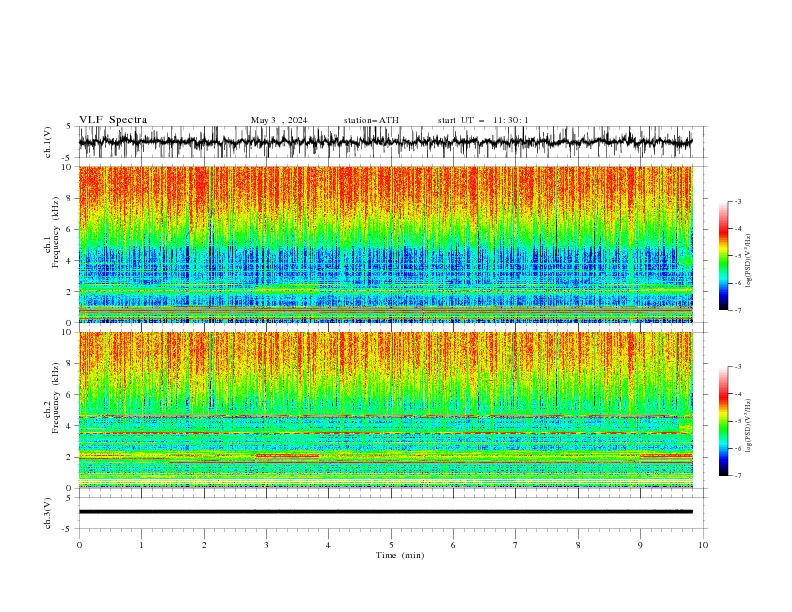Click the -3 label on ch.1 colorbar
The width and height of the screenshot is (792, 612).
(x=738, y=201)
